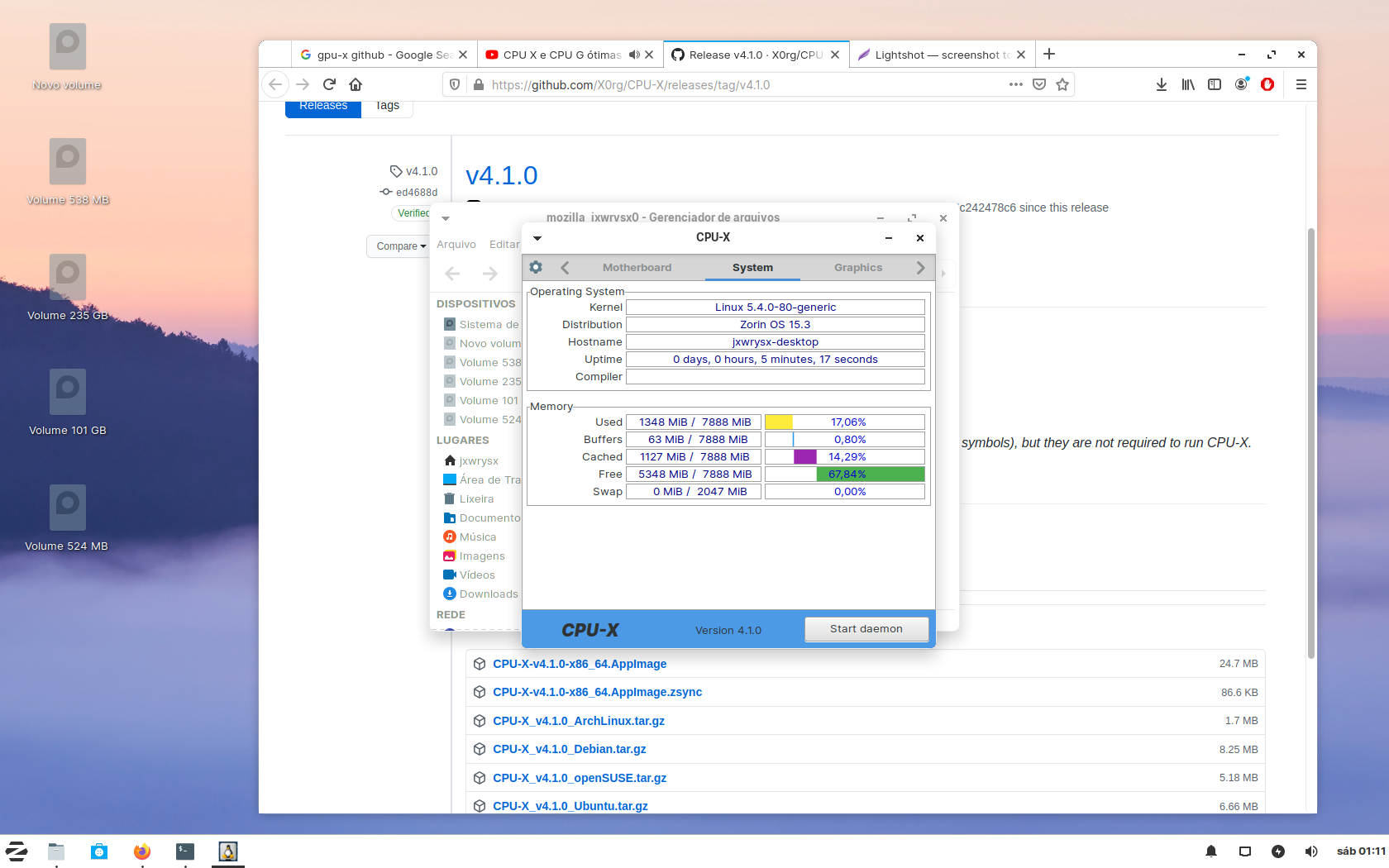Image resolution: width=1389 pixels, height=868 pixels.
Task: Open tracking protection shield icon
Action: (455, 84)
